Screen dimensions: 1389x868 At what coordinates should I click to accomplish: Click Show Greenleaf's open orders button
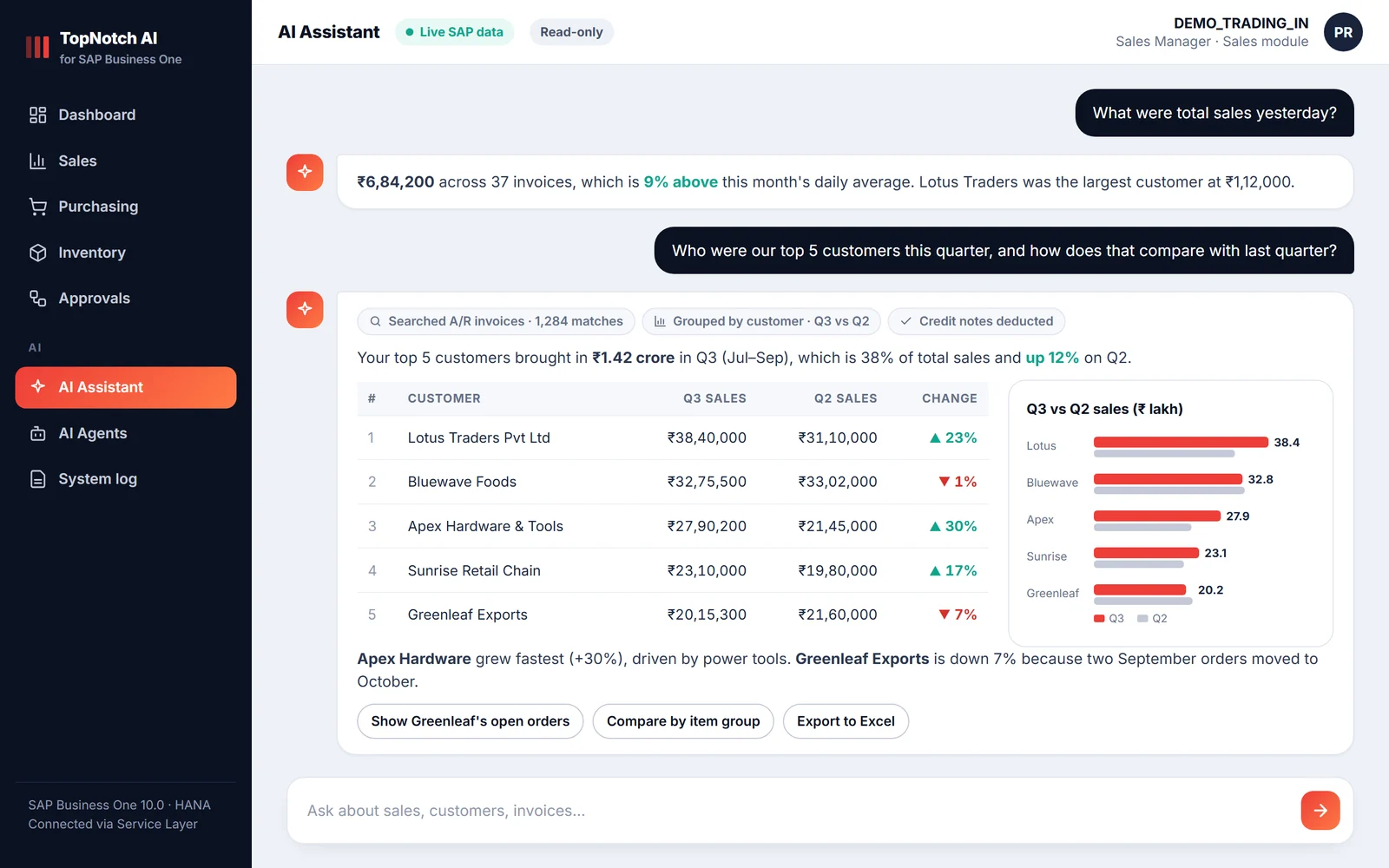tap(471, 721)
